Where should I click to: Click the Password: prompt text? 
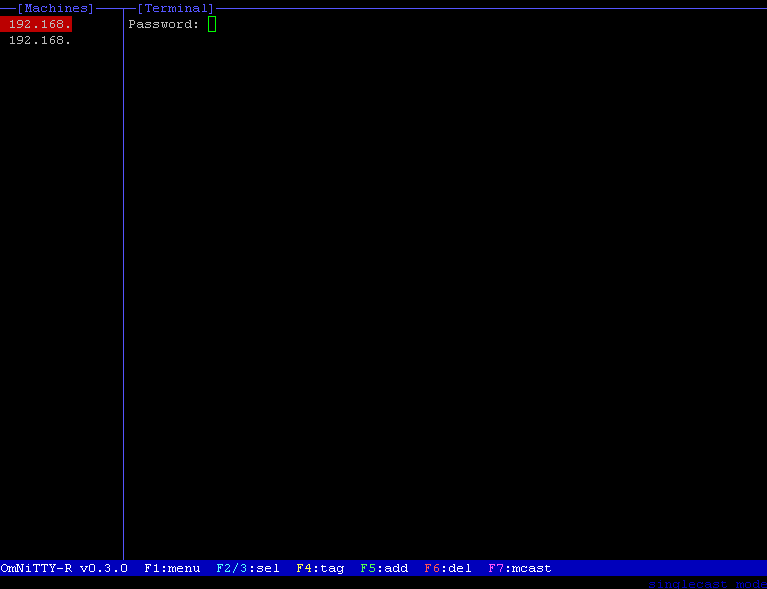coord(164,24)
